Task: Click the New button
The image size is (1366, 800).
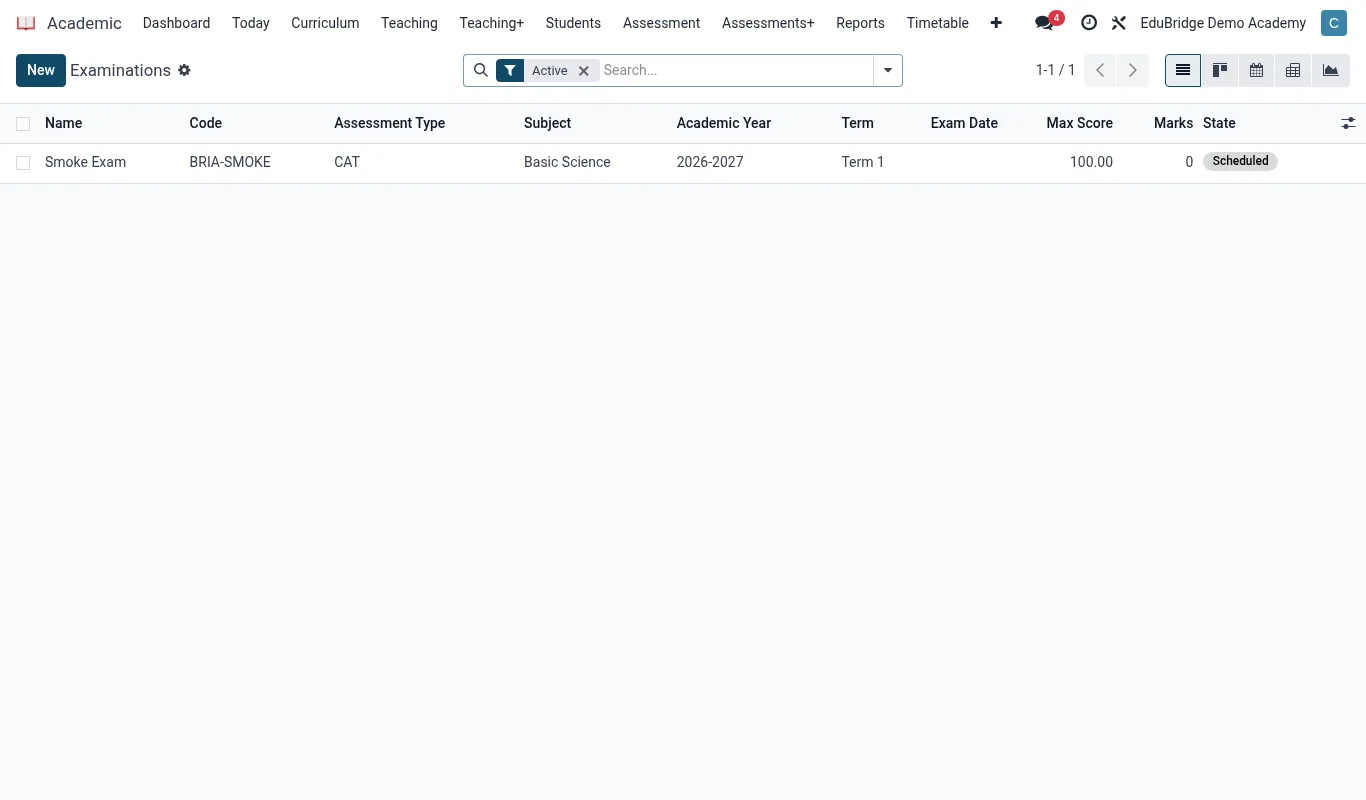Action: click(x=41, y=70)
